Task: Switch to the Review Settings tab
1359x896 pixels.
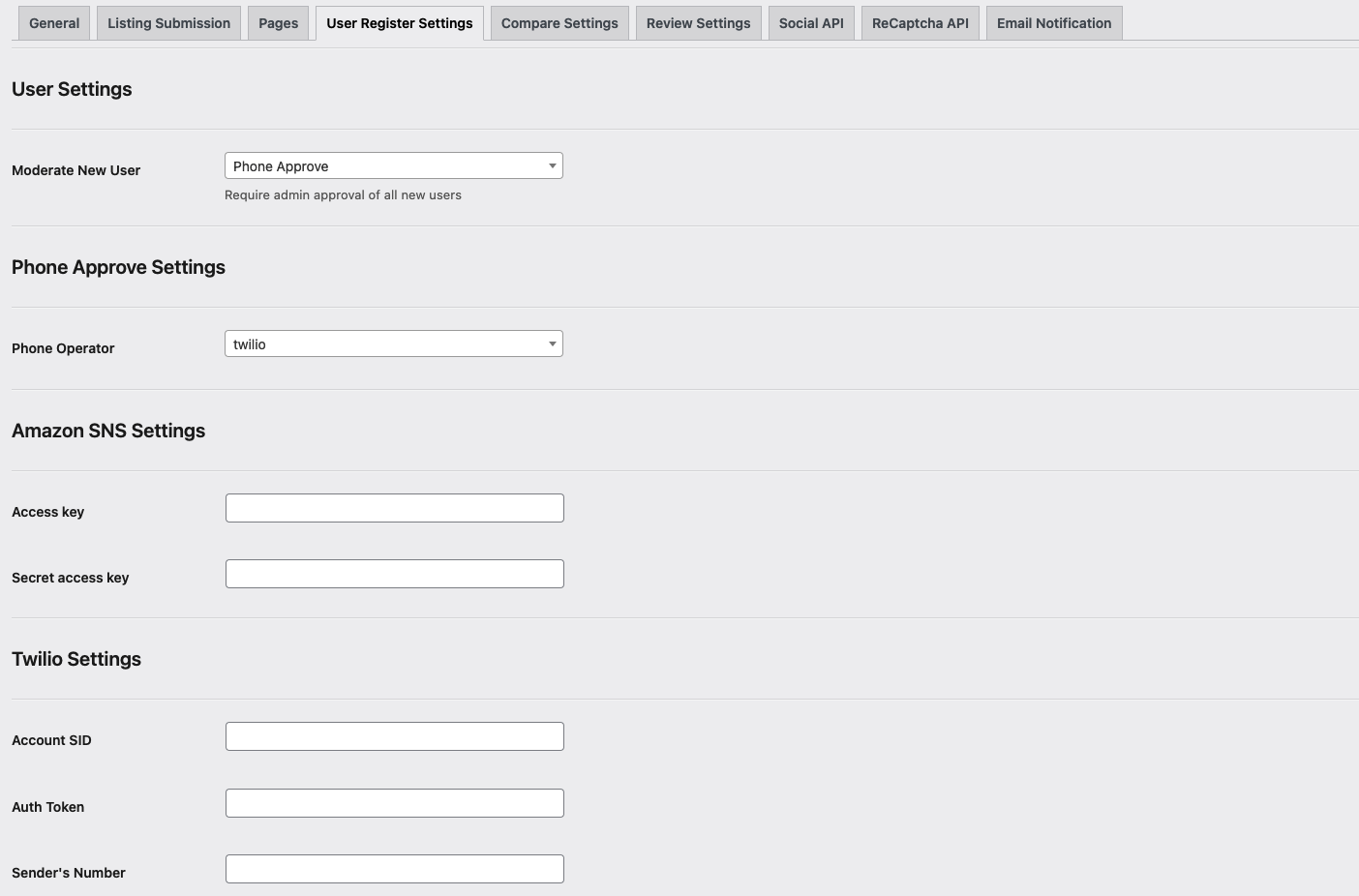Action: click(x=698, y=23)
